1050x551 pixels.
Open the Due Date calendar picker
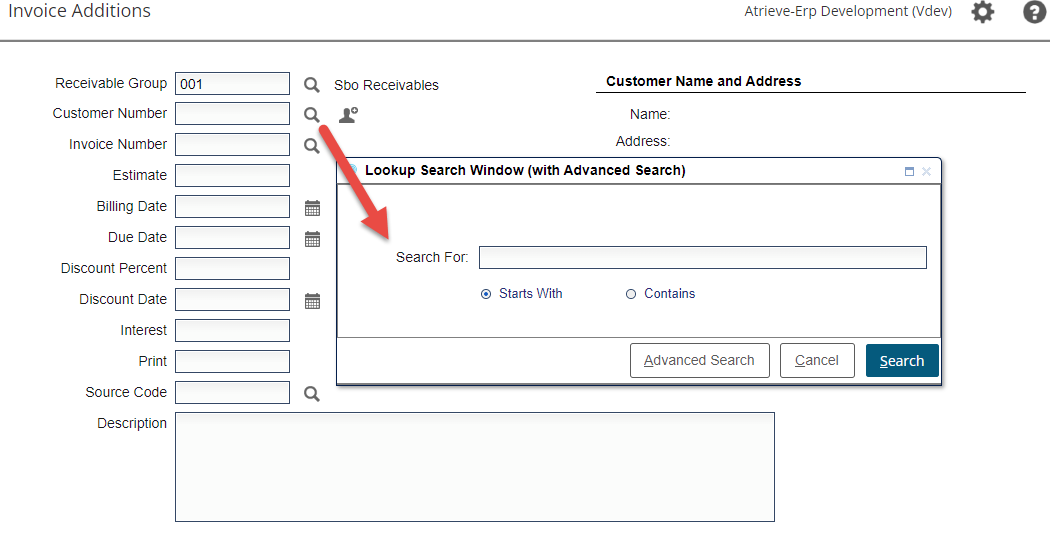[312, 239]
